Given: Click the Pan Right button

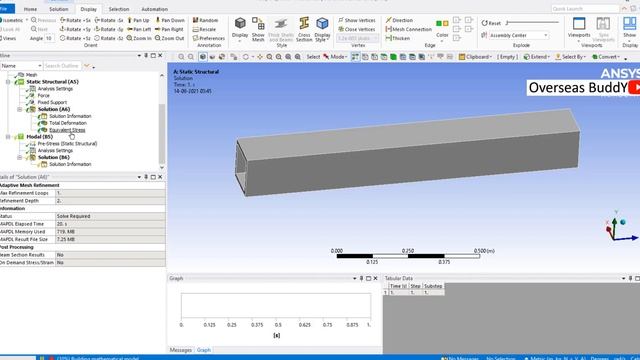Looking at the screenshot, I should pyautogui.click(x=169, y=29).
